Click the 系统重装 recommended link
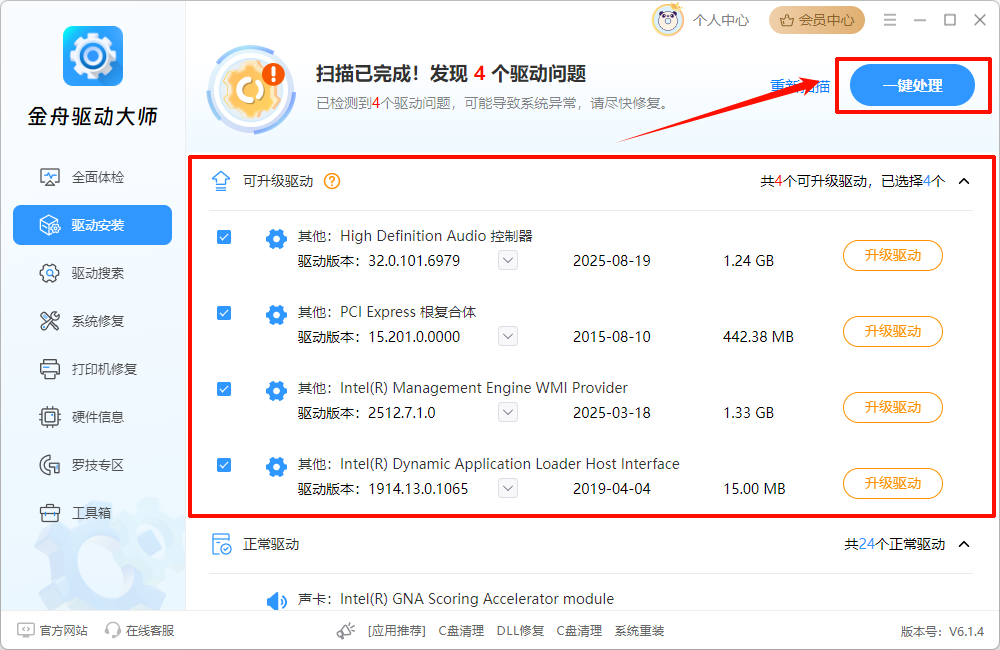The image size is (1000, 650). [x=639, y=631]
